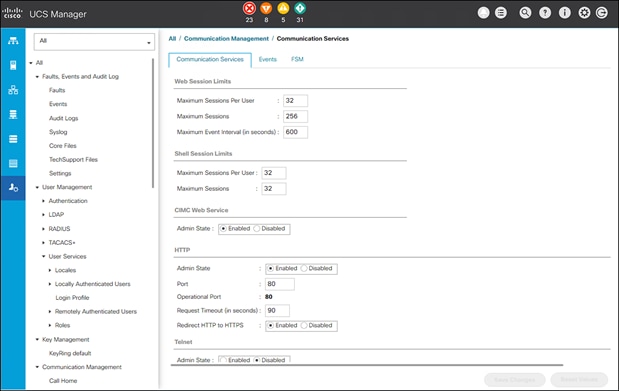Image resolution: width=619 pixels, height=391 pixels.
Task: Select Telnet Admin State Enabled radio
Action: coord(223,360)
